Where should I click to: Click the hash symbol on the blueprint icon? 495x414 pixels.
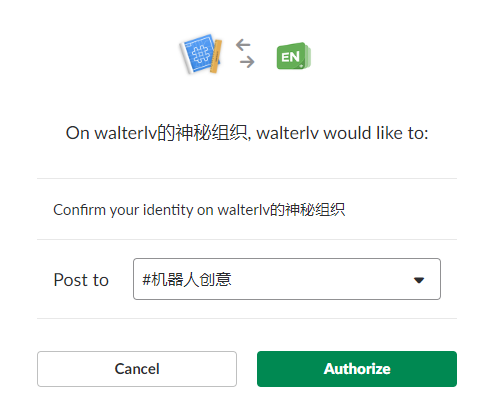[199, 53]
